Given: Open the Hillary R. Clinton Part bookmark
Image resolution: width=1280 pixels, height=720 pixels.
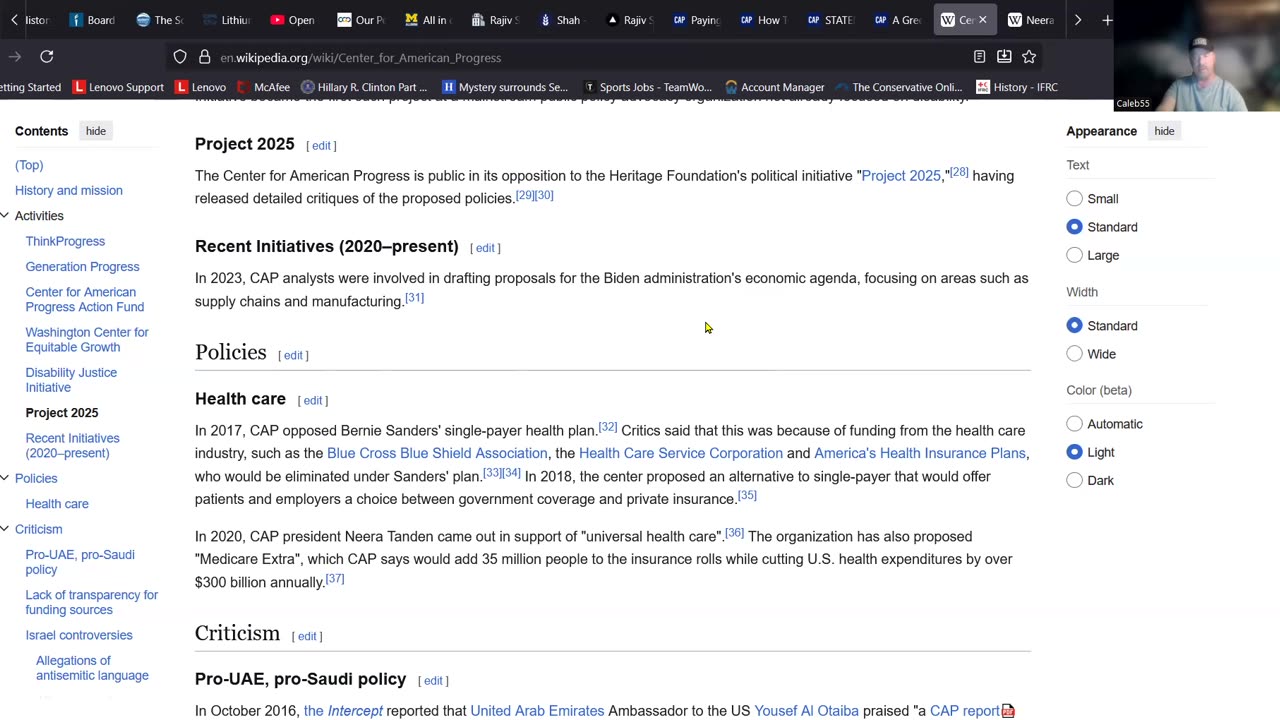Looking at the screenshot, I should pos(364,87).
